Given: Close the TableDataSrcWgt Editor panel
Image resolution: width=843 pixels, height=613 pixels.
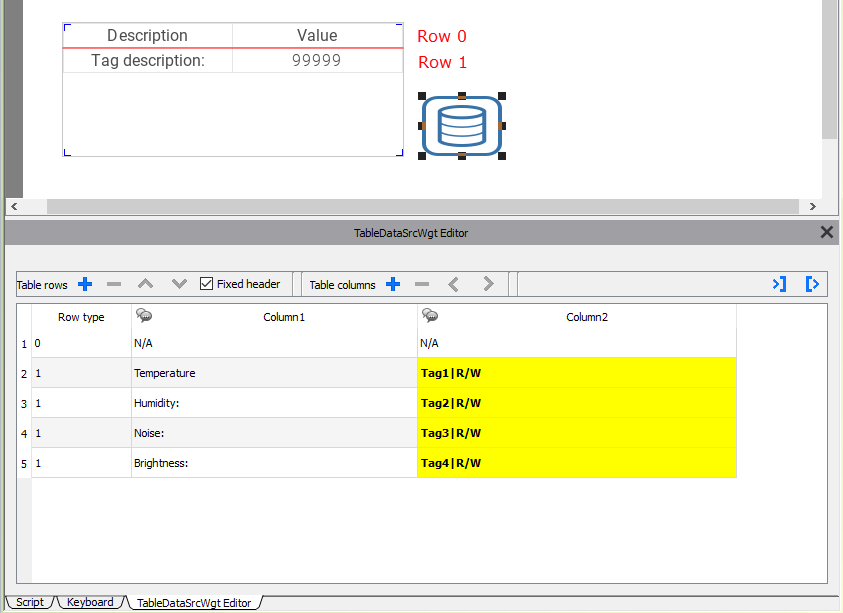Looking at the screenshot, I should coord(827,232).
